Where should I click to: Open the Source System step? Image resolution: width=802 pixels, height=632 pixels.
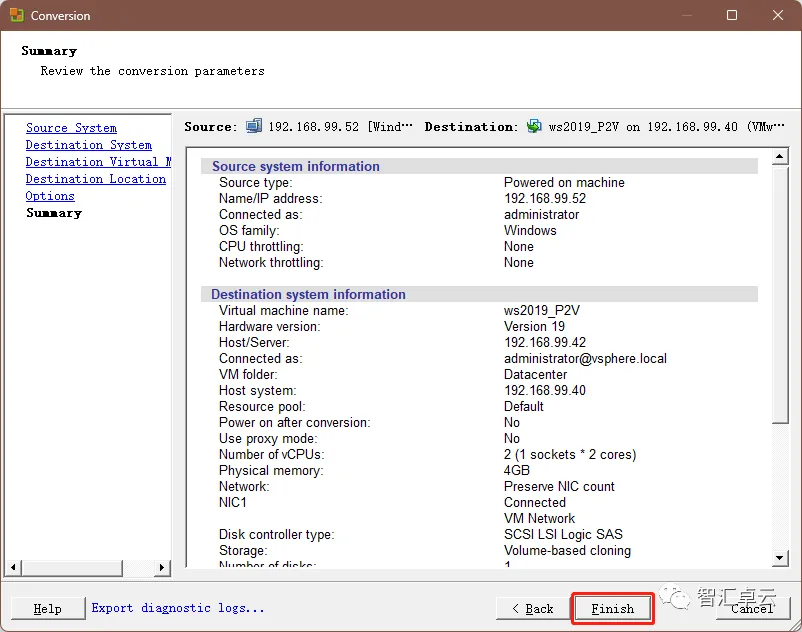(x=71, y=128)
